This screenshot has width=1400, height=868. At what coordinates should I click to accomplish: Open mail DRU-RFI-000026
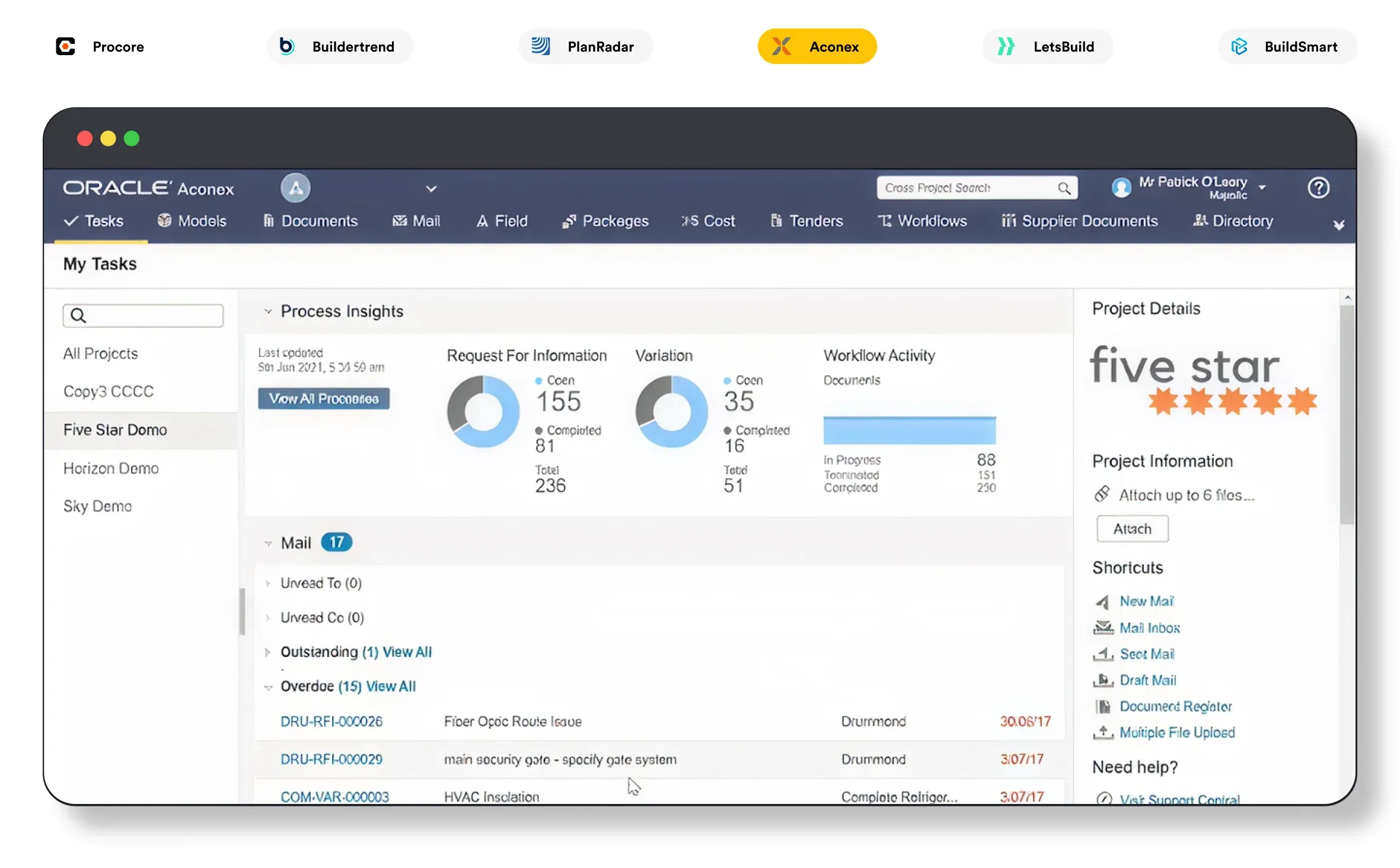click(x=331, y=722)
